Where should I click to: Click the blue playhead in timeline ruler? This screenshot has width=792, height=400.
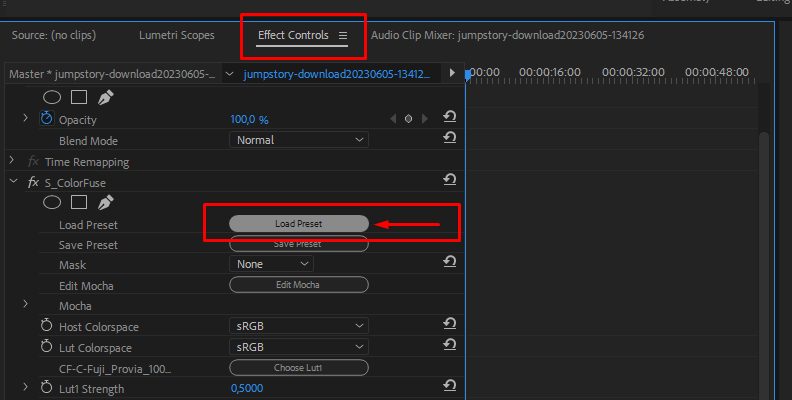pyautogui.click(x=468, y=76)
